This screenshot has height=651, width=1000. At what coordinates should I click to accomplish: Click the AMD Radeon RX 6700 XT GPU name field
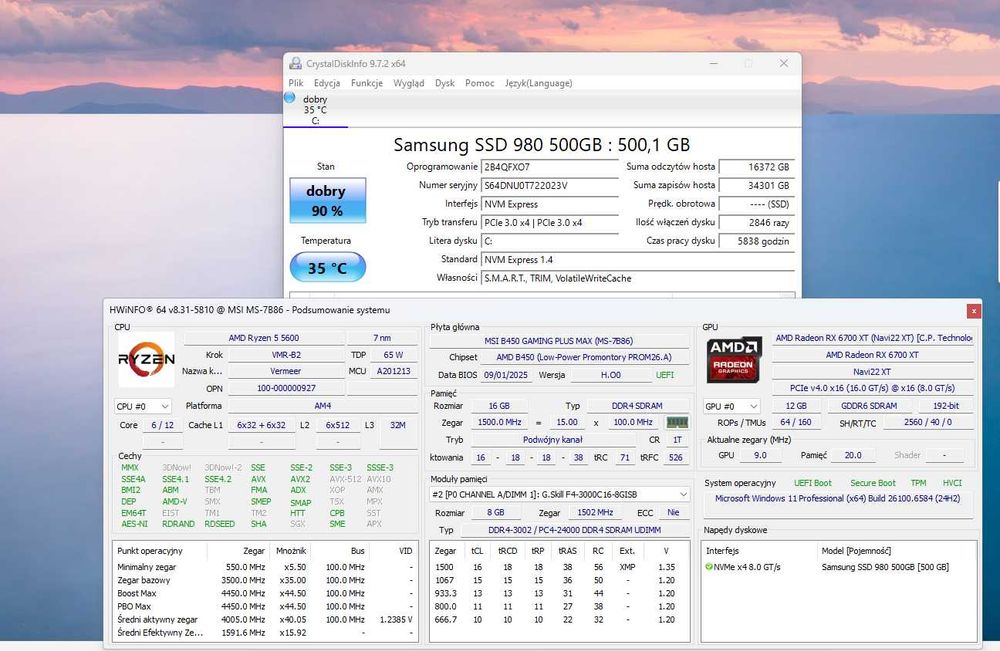click(872, 355)
